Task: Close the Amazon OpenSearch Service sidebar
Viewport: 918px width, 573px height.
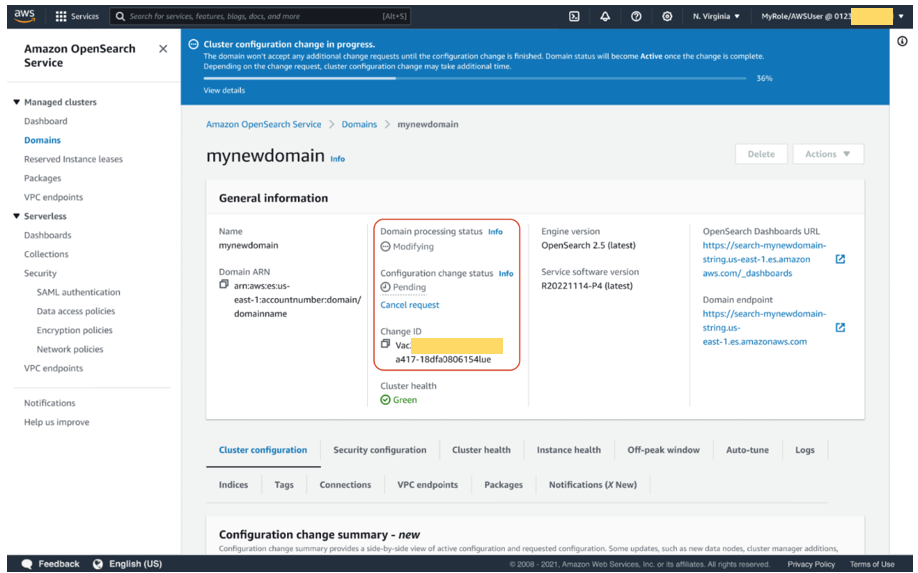Action: click(163, 49)
